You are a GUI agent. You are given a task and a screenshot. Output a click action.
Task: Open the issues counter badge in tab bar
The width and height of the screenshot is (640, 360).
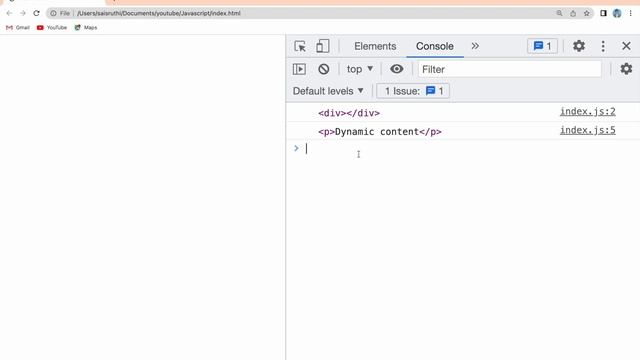542,46
